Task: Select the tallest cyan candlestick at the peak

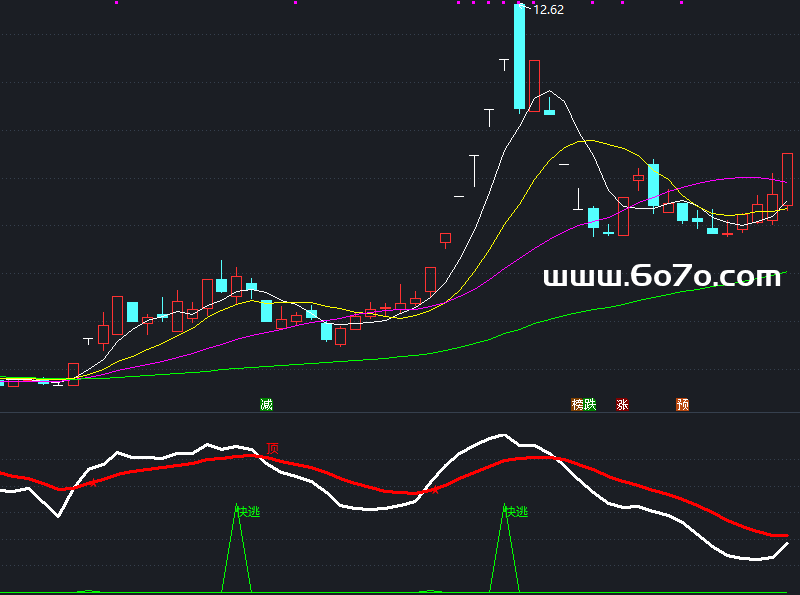Action: (x=519, y=56)
